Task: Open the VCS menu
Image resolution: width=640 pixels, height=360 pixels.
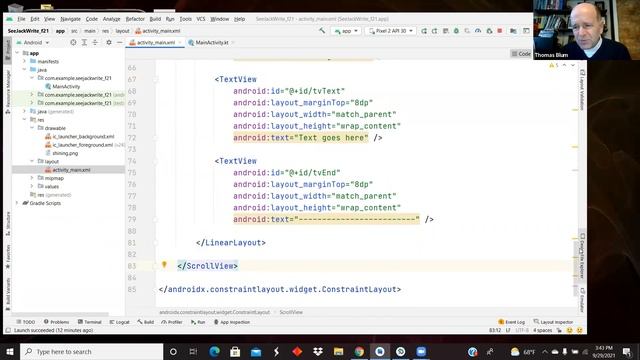Action: pyautogui.click(x=201, y=19)
